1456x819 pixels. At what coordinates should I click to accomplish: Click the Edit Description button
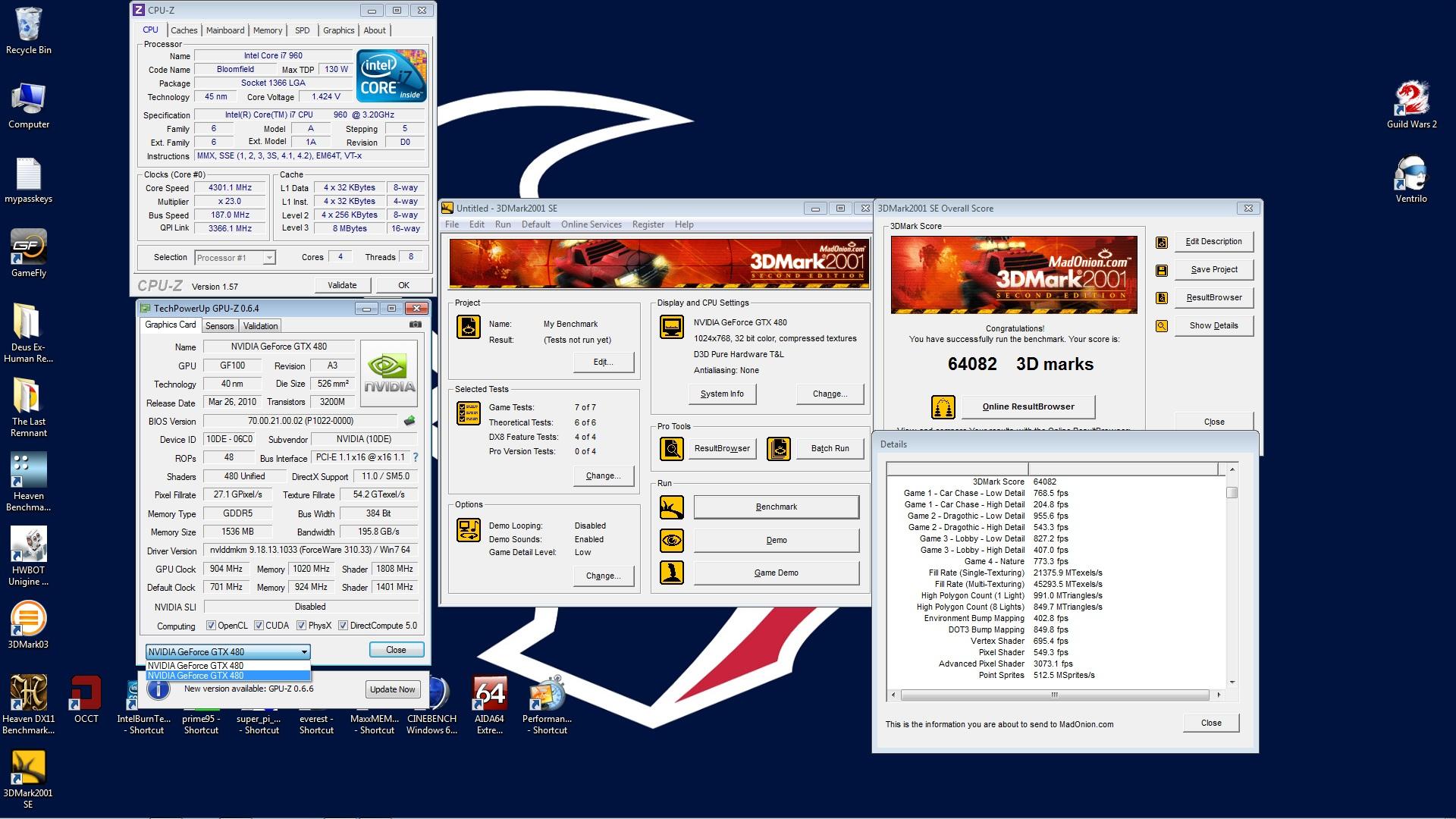1214,241
